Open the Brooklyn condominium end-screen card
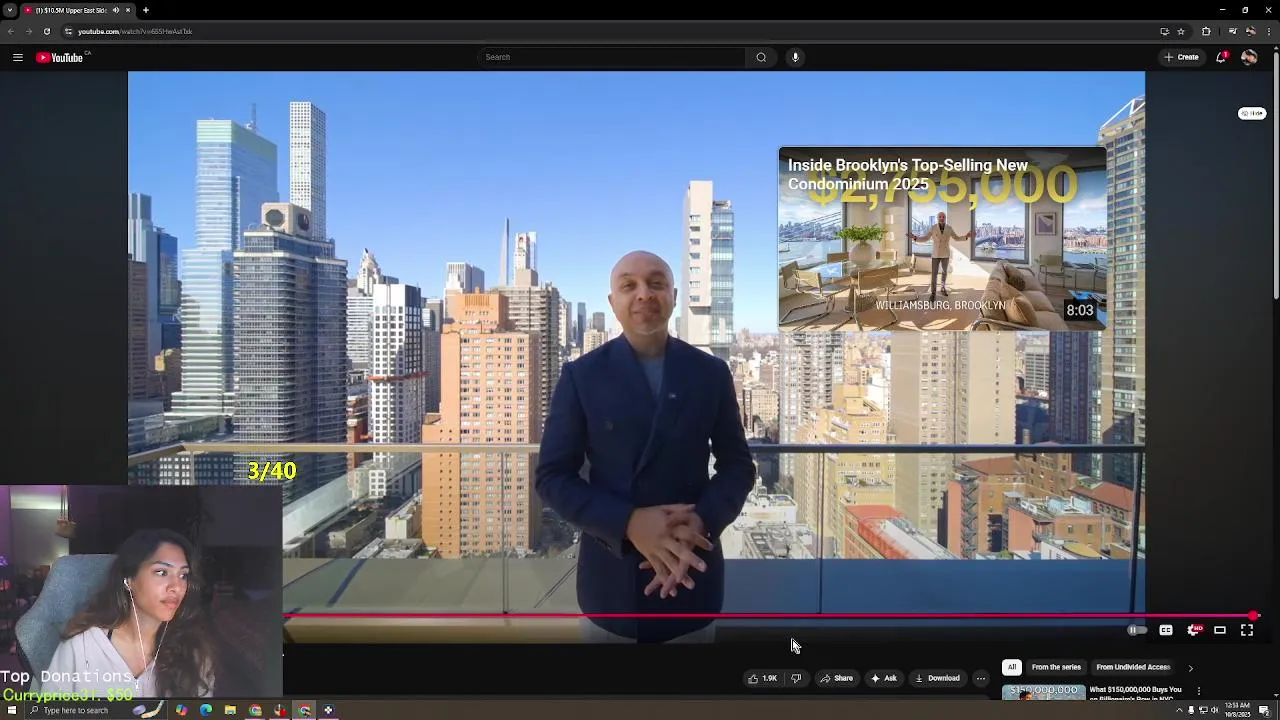Viewport: 1280px width, 720px height. tap(943, 239)
